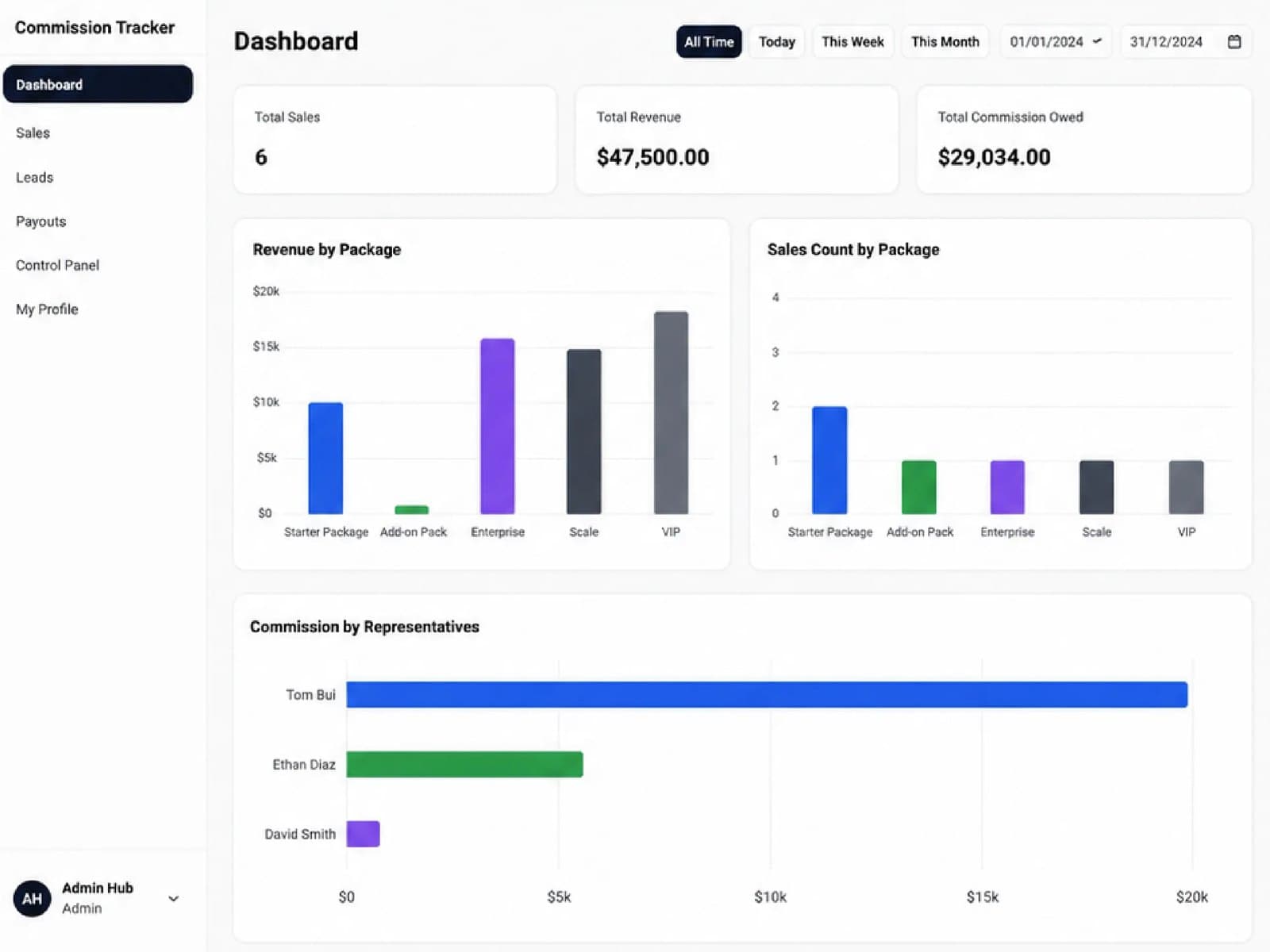
Task: Click VIP bar in Revenue by Package
Action: pyautogui.click(x=671, y=413)
